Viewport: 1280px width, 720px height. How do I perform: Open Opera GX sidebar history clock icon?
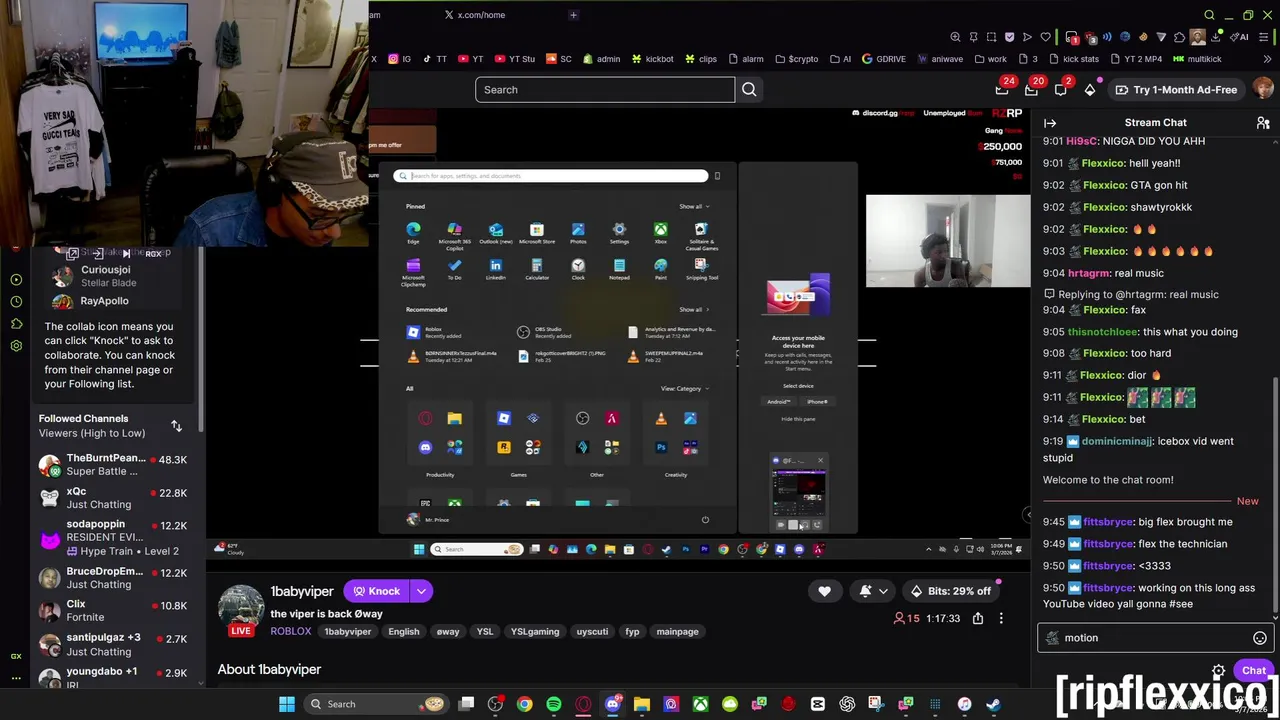[16, 302]
